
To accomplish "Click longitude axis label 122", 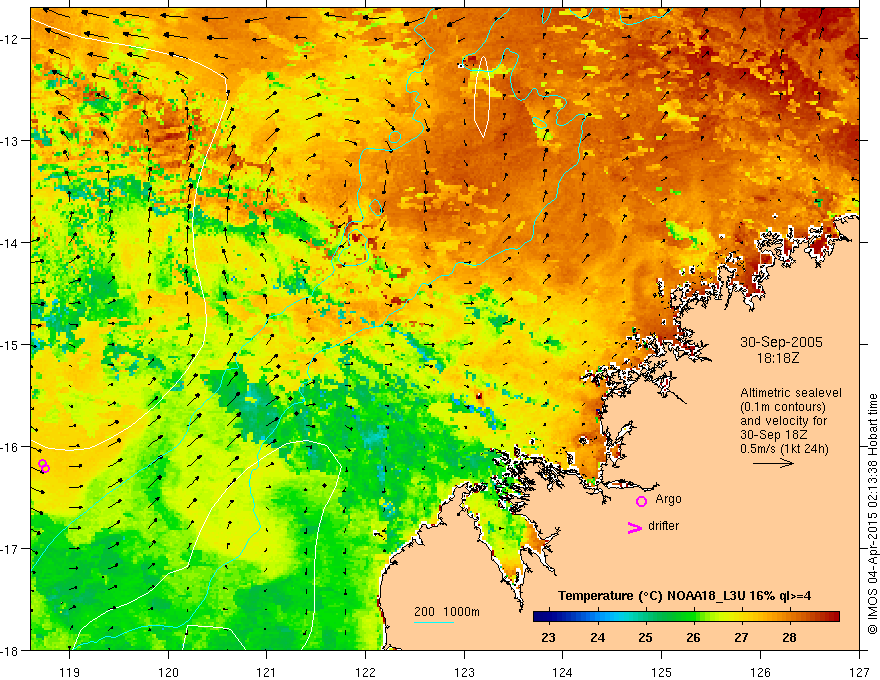I will pos(365,672).
